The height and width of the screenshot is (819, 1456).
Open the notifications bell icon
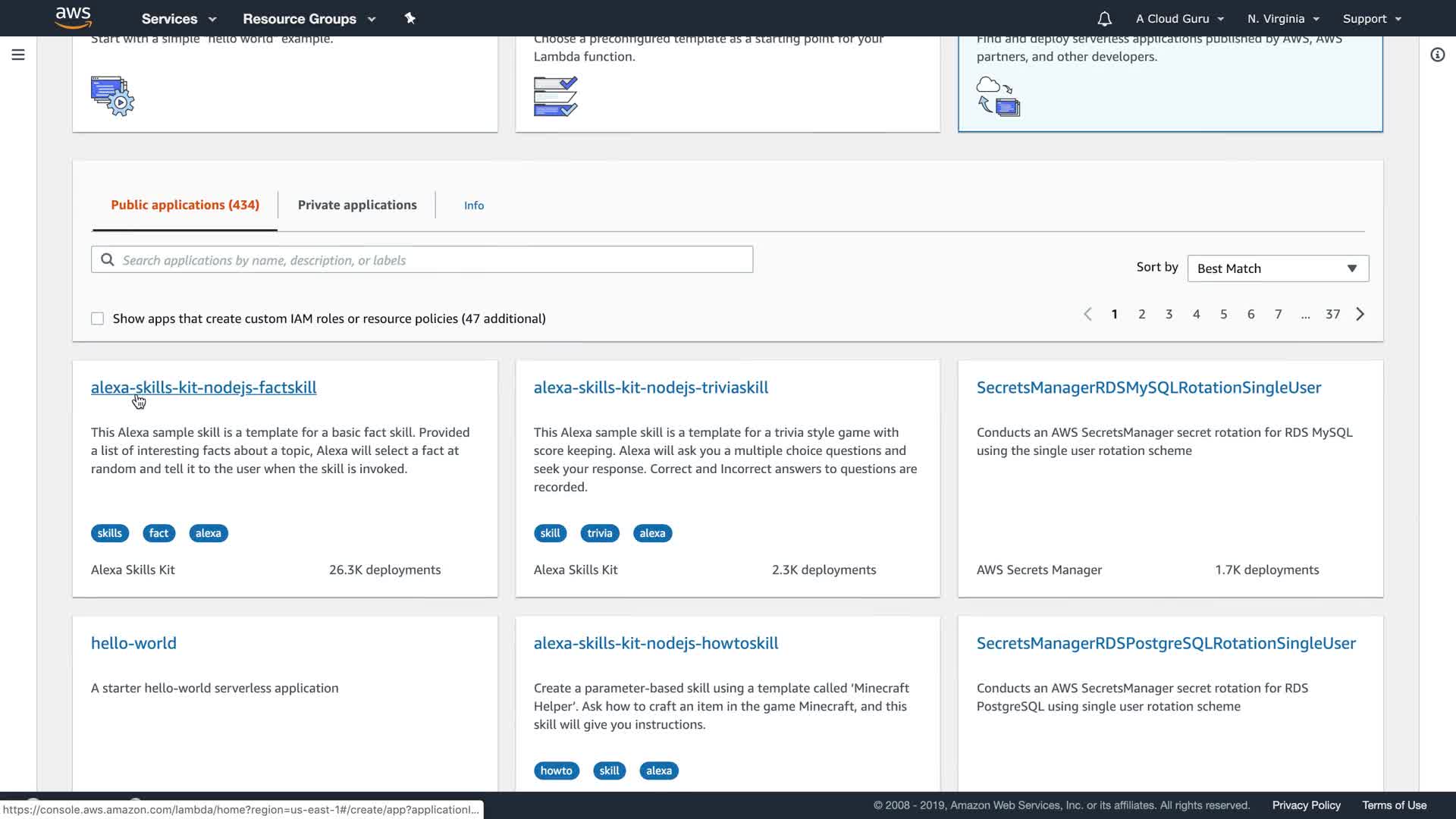click(1104, 19)
